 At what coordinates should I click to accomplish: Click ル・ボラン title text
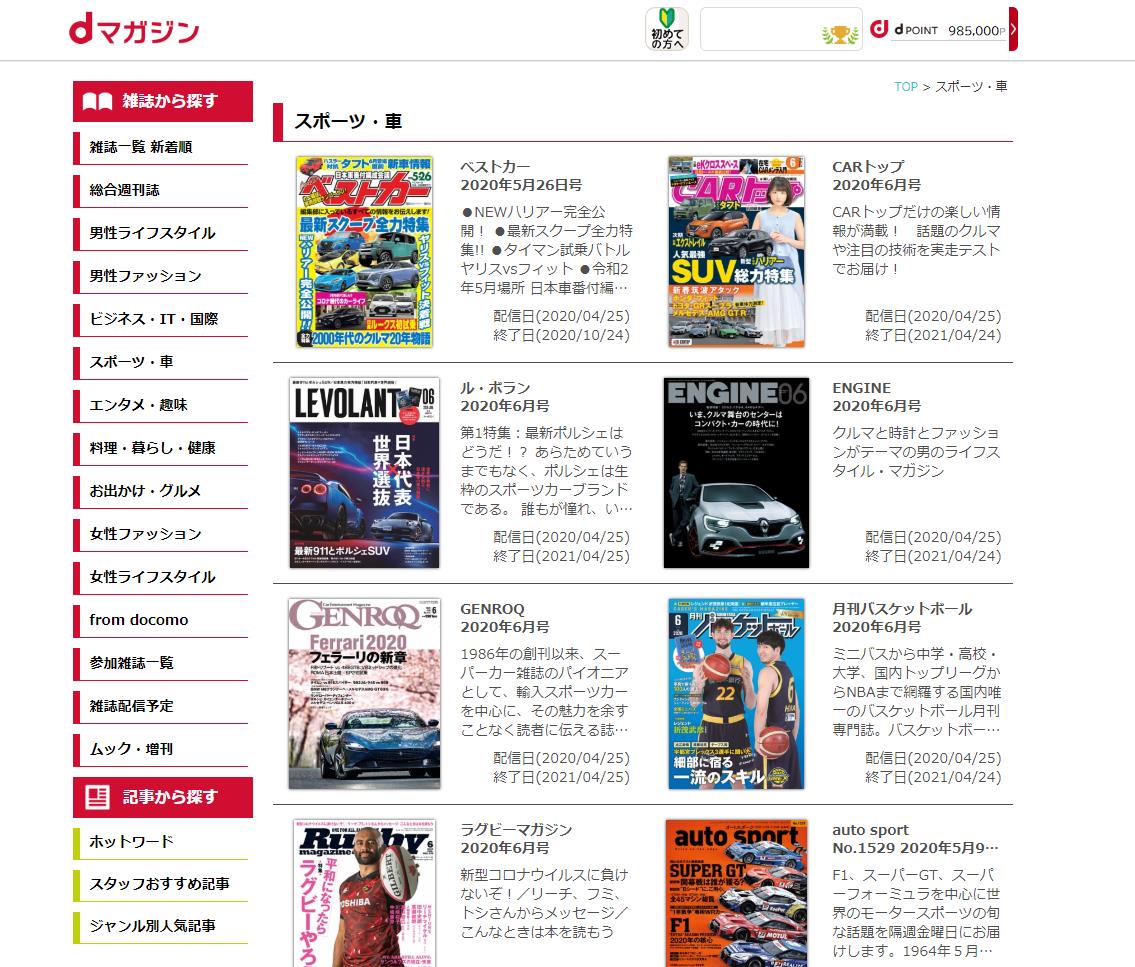(x=495, y=388)
